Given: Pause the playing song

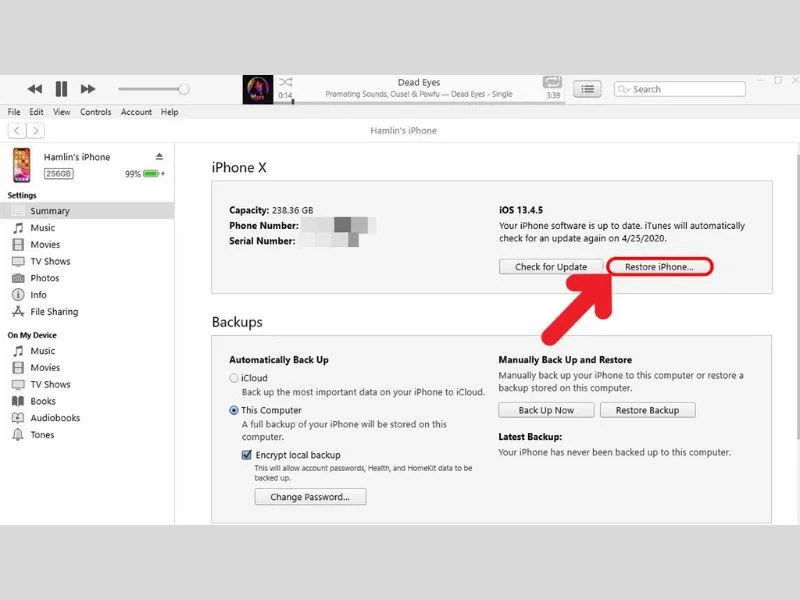Looking at the screenshot, I should tap(61, 89).
